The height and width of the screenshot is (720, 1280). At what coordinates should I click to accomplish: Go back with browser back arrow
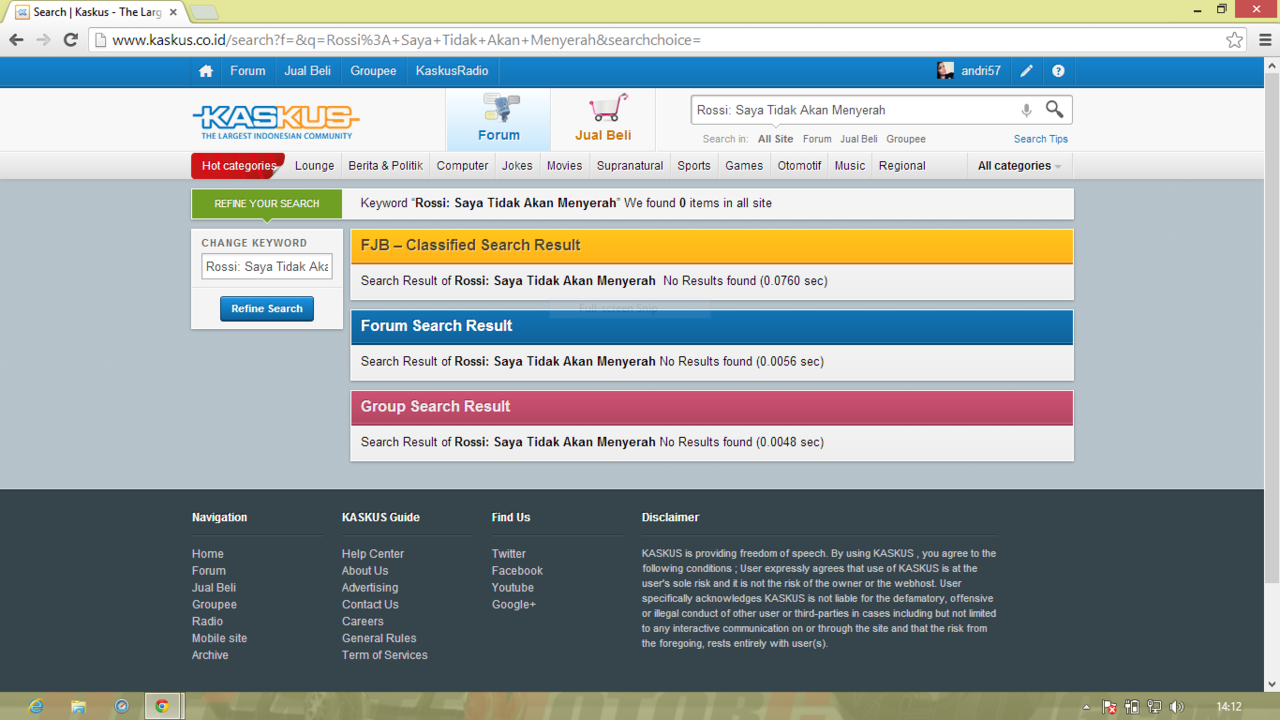tap(16, 40)
